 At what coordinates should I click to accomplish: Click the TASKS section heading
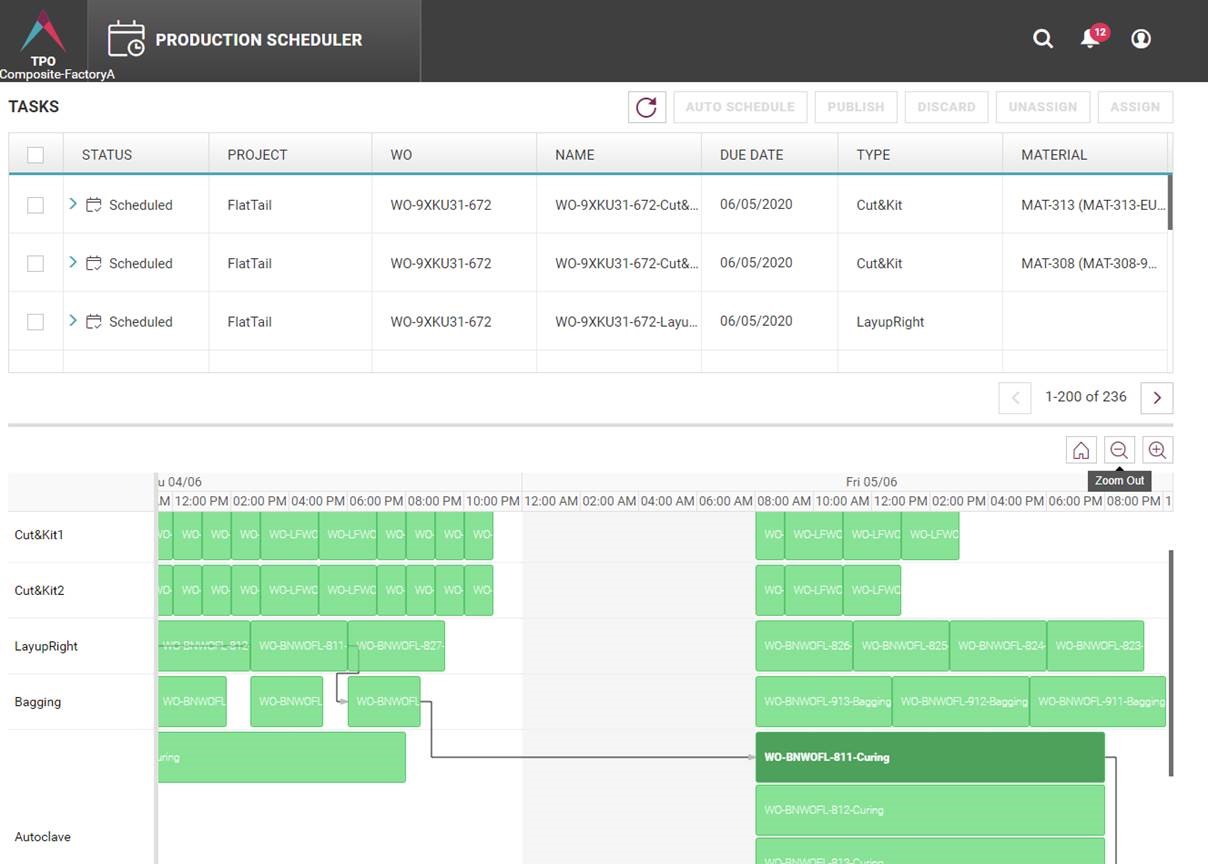pyautogui.click(x=34, y=107)
